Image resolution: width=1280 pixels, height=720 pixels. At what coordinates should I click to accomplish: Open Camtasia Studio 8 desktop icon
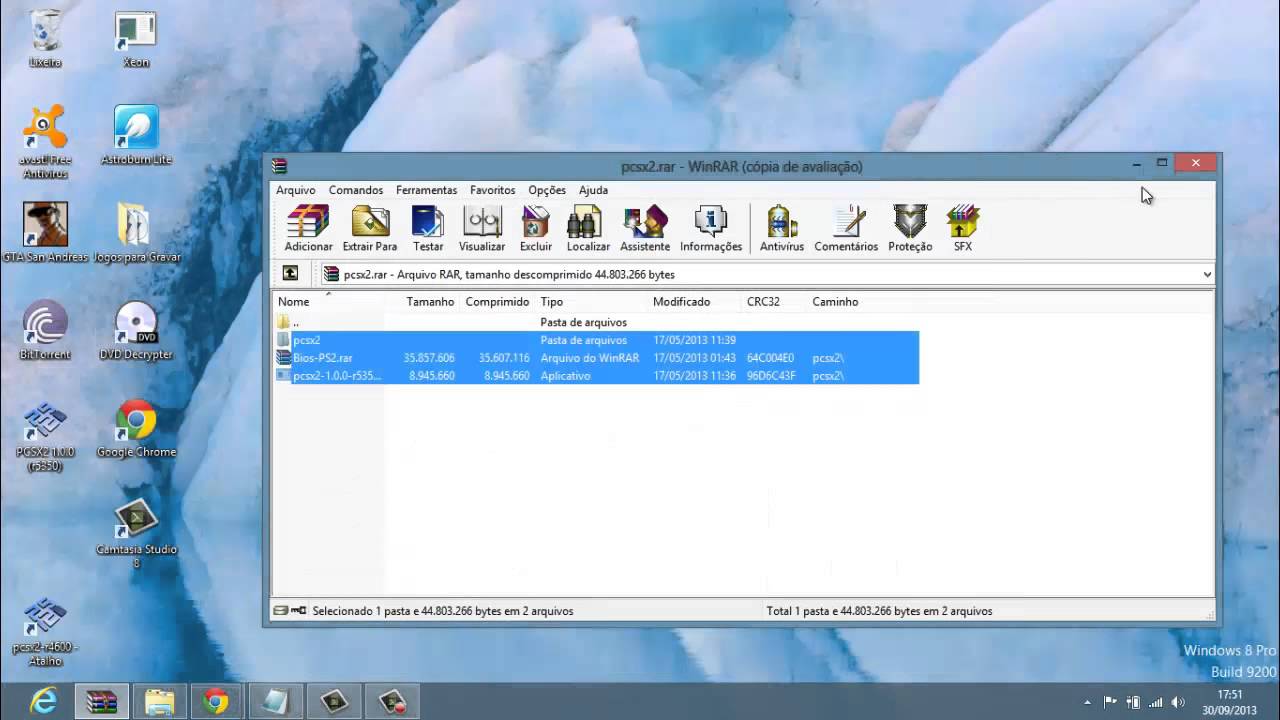point(136,533)
